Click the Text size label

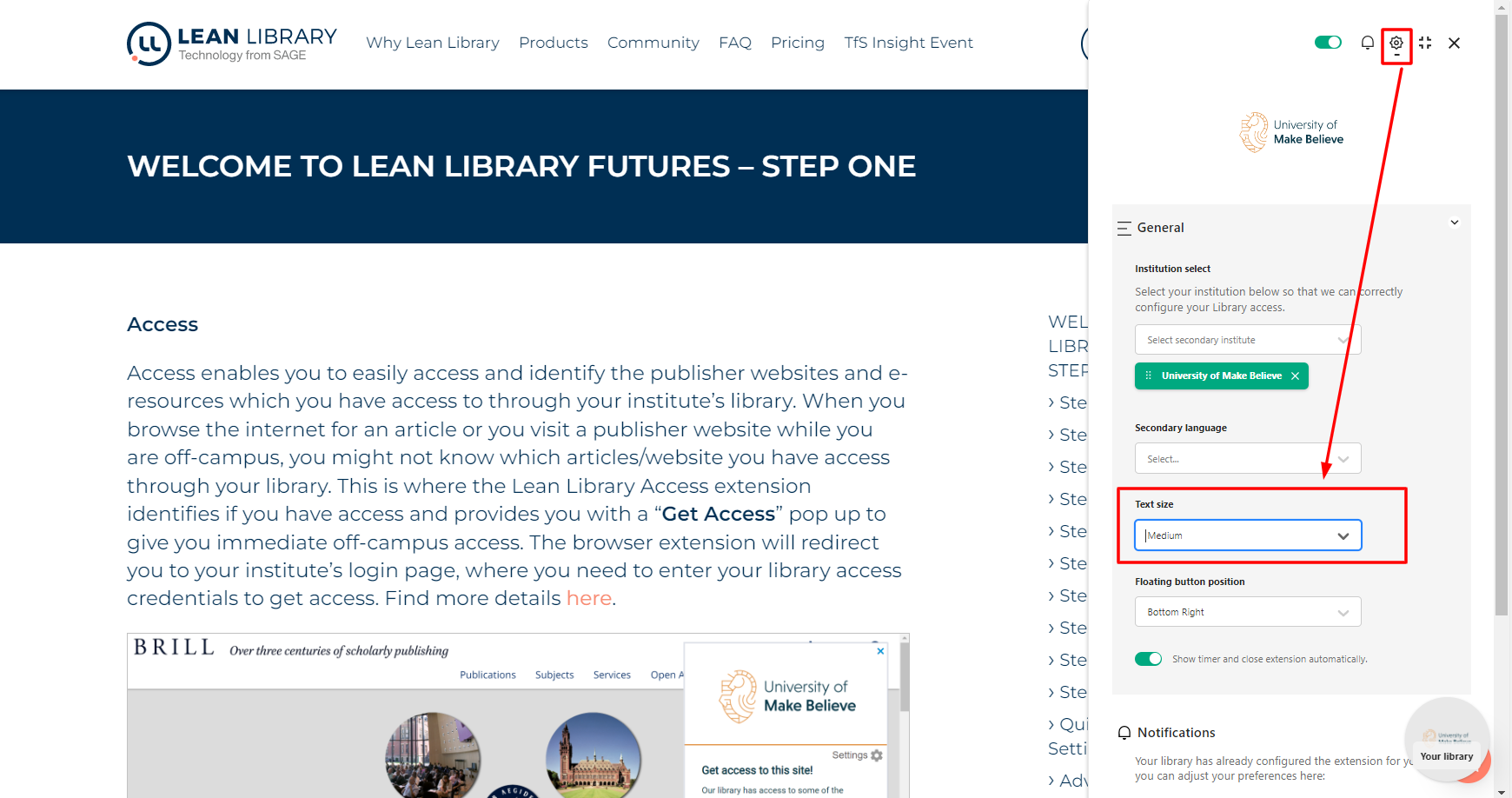[1154, 504]
